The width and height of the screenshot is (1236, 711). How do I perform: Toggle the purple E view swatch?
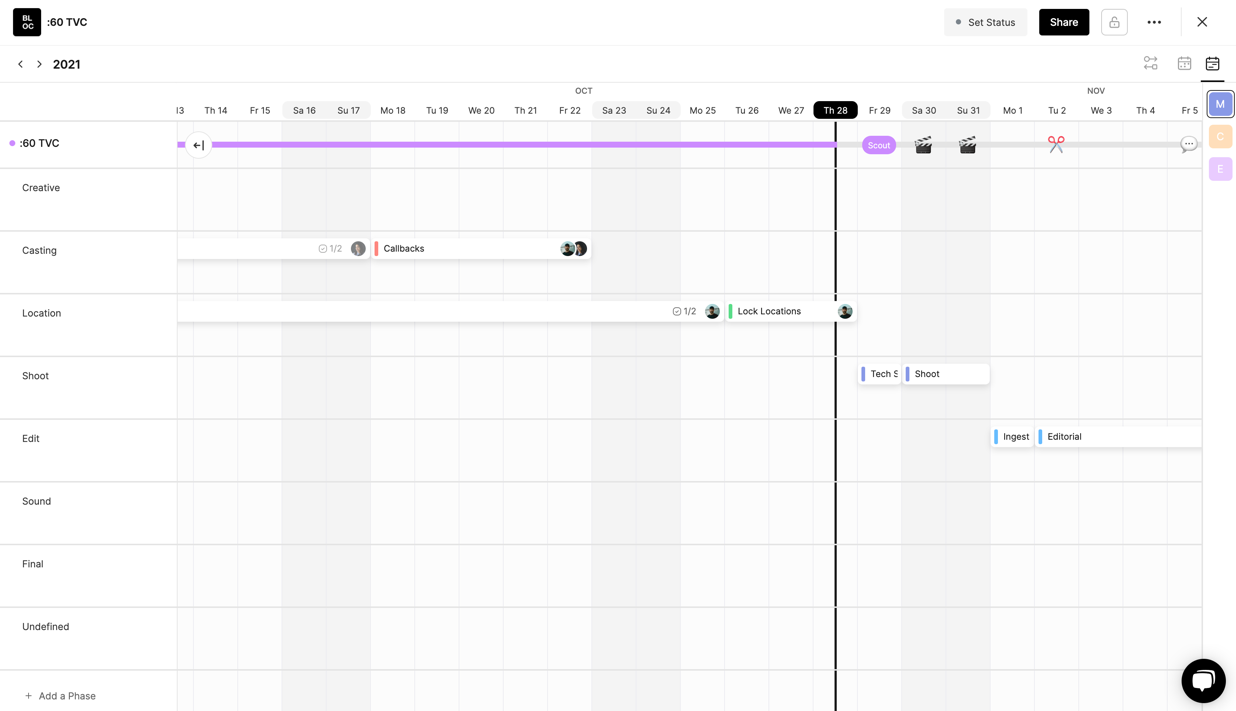tap(1220, 169)
